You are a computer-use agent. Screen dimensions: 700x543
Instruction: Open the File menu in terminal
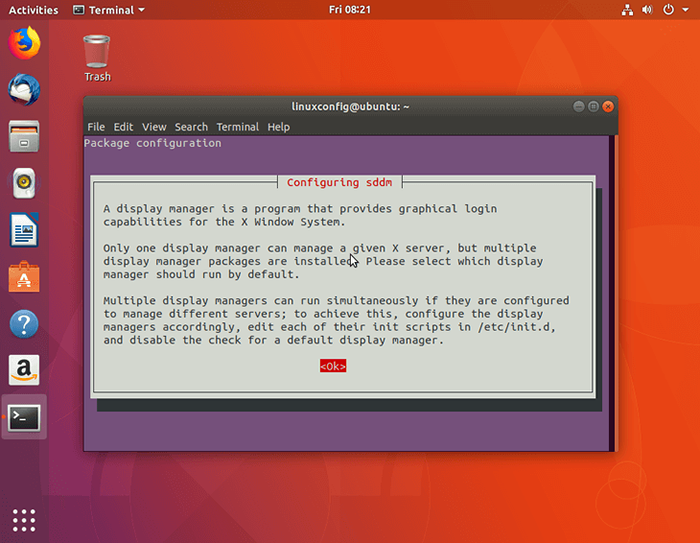click(x=96, y=127)
